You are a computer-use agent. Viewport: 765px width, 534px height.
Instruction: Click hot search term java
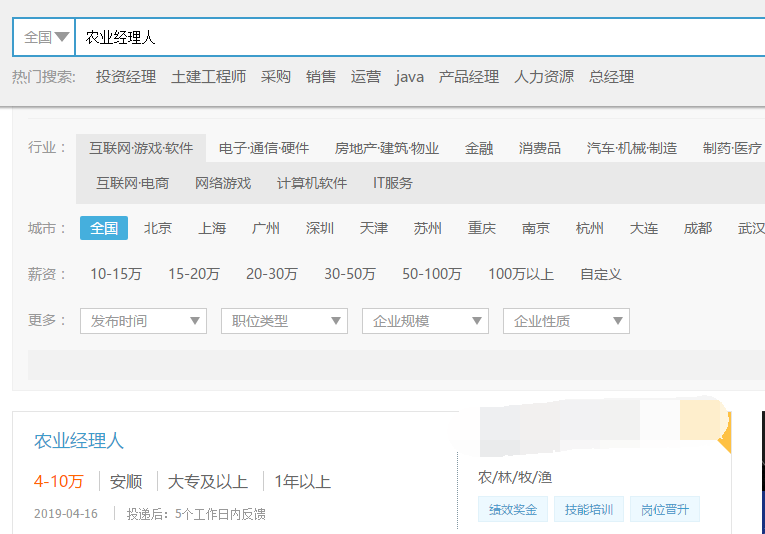[x=409, y=77]
